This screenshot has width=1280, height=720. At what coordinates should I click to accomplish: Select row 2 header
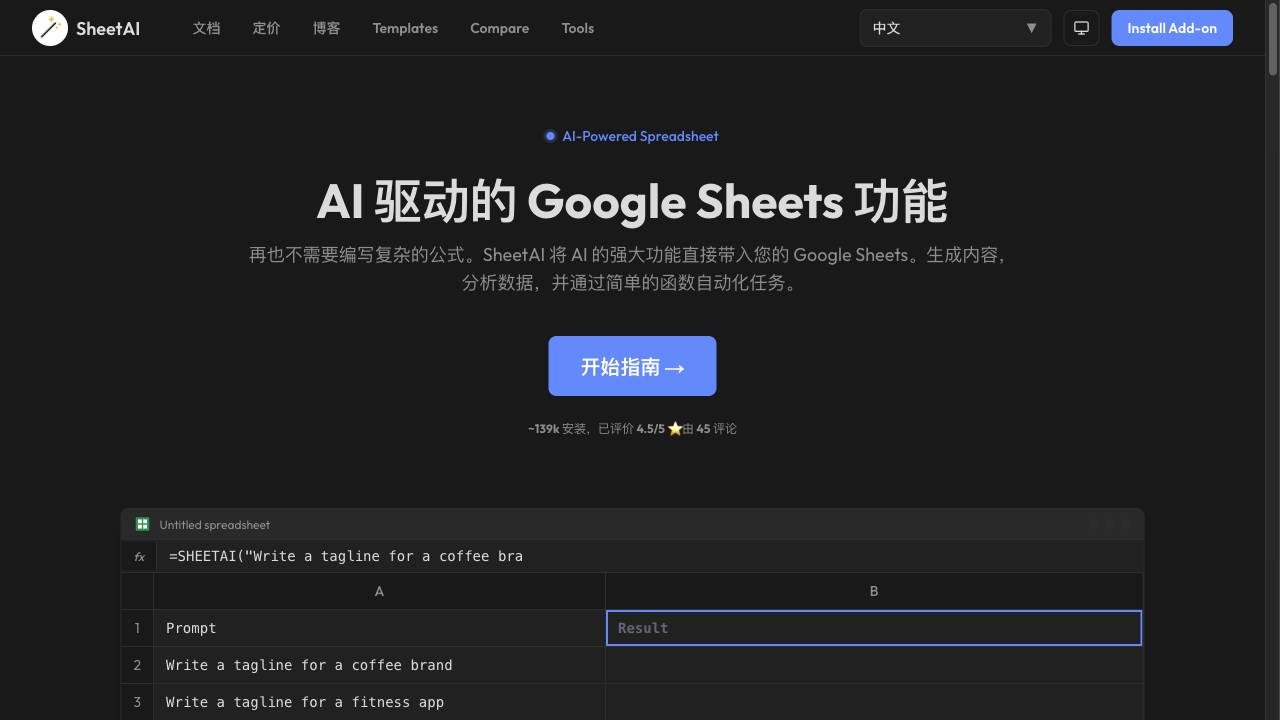click(137, 665)
